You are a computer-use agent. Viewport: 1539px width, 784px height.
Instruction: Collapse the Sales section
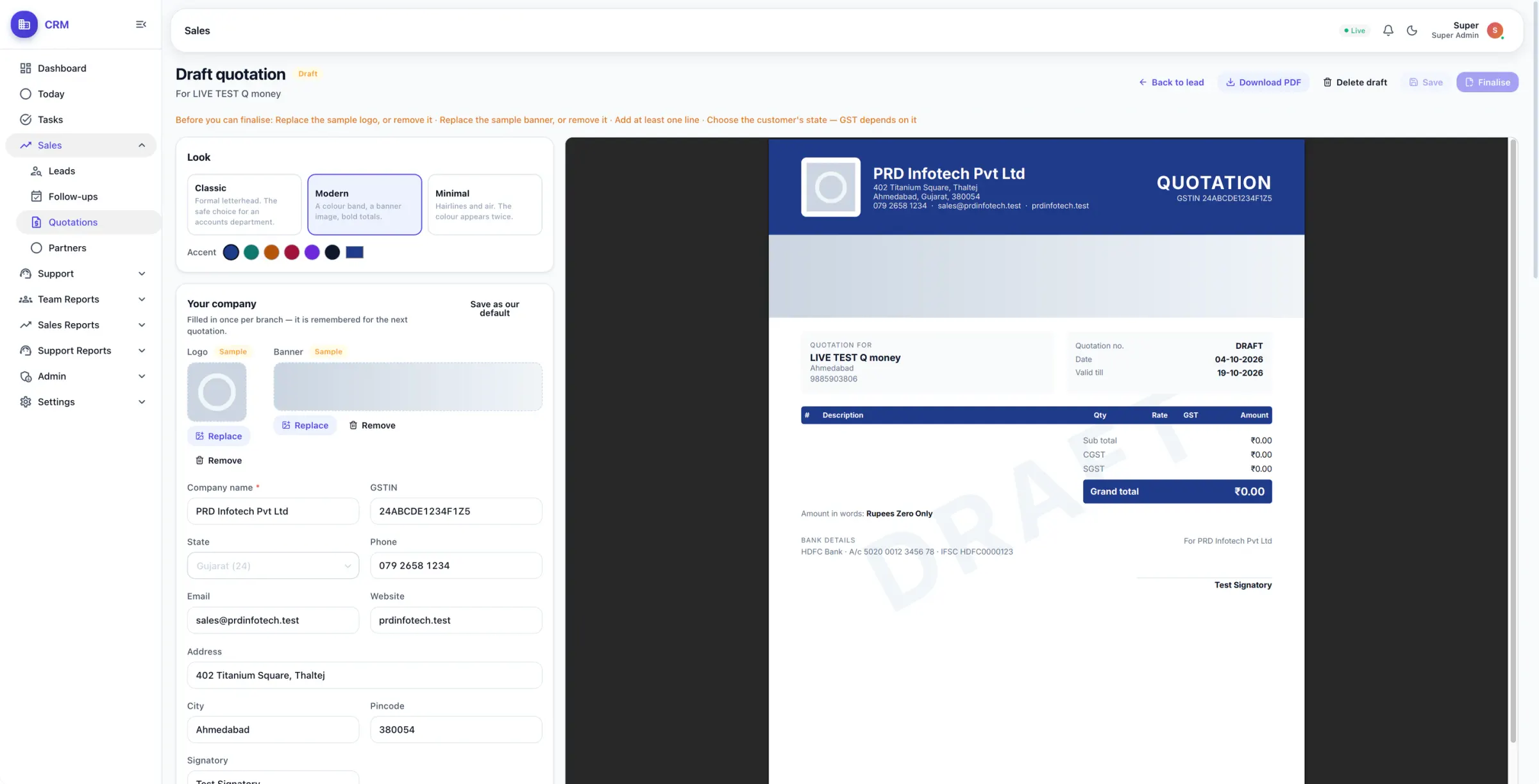coord(81,145)
